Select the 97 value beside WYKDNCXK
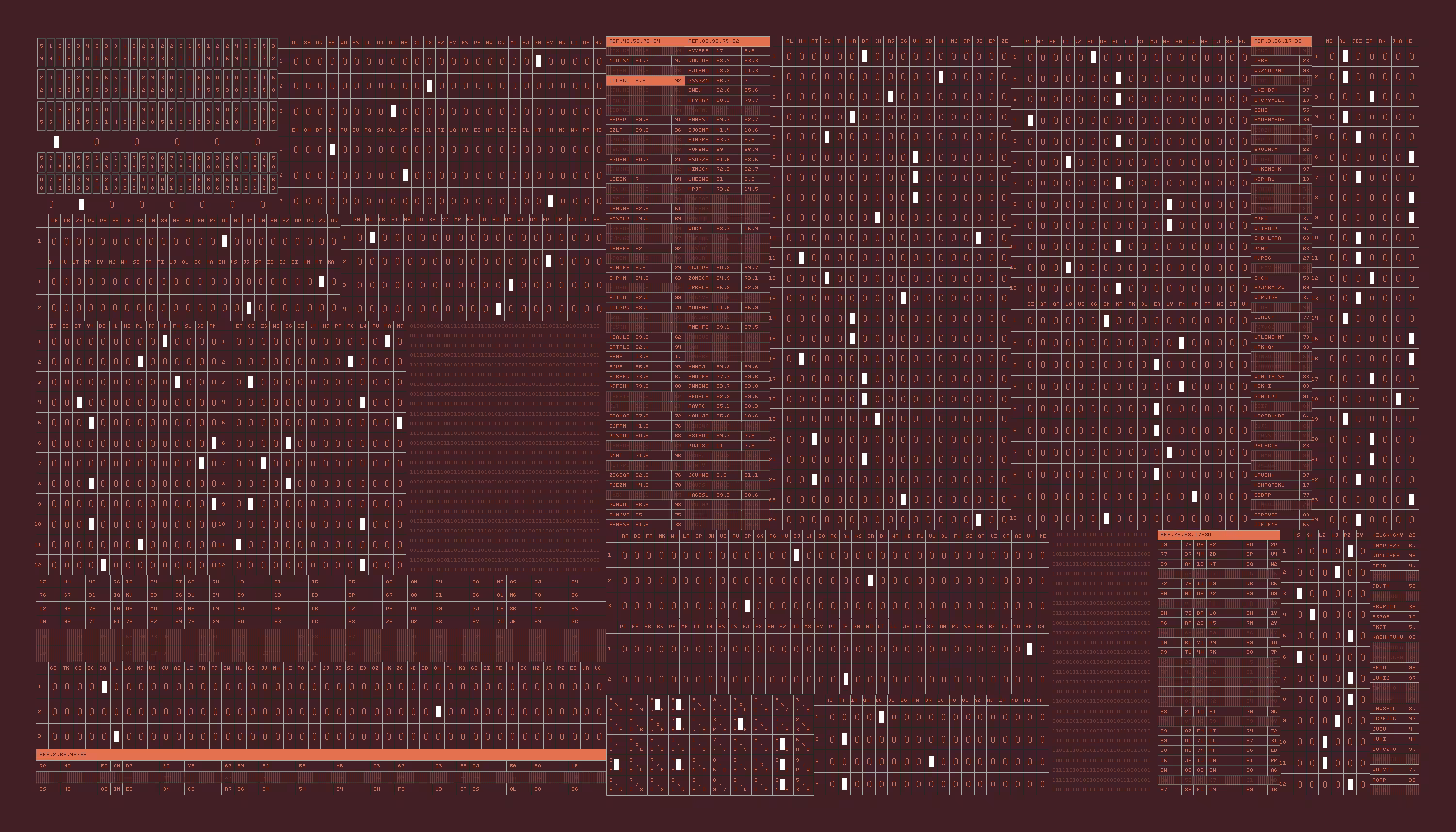The height and width of the screenshot is (832, 1456). [1306, 169]
